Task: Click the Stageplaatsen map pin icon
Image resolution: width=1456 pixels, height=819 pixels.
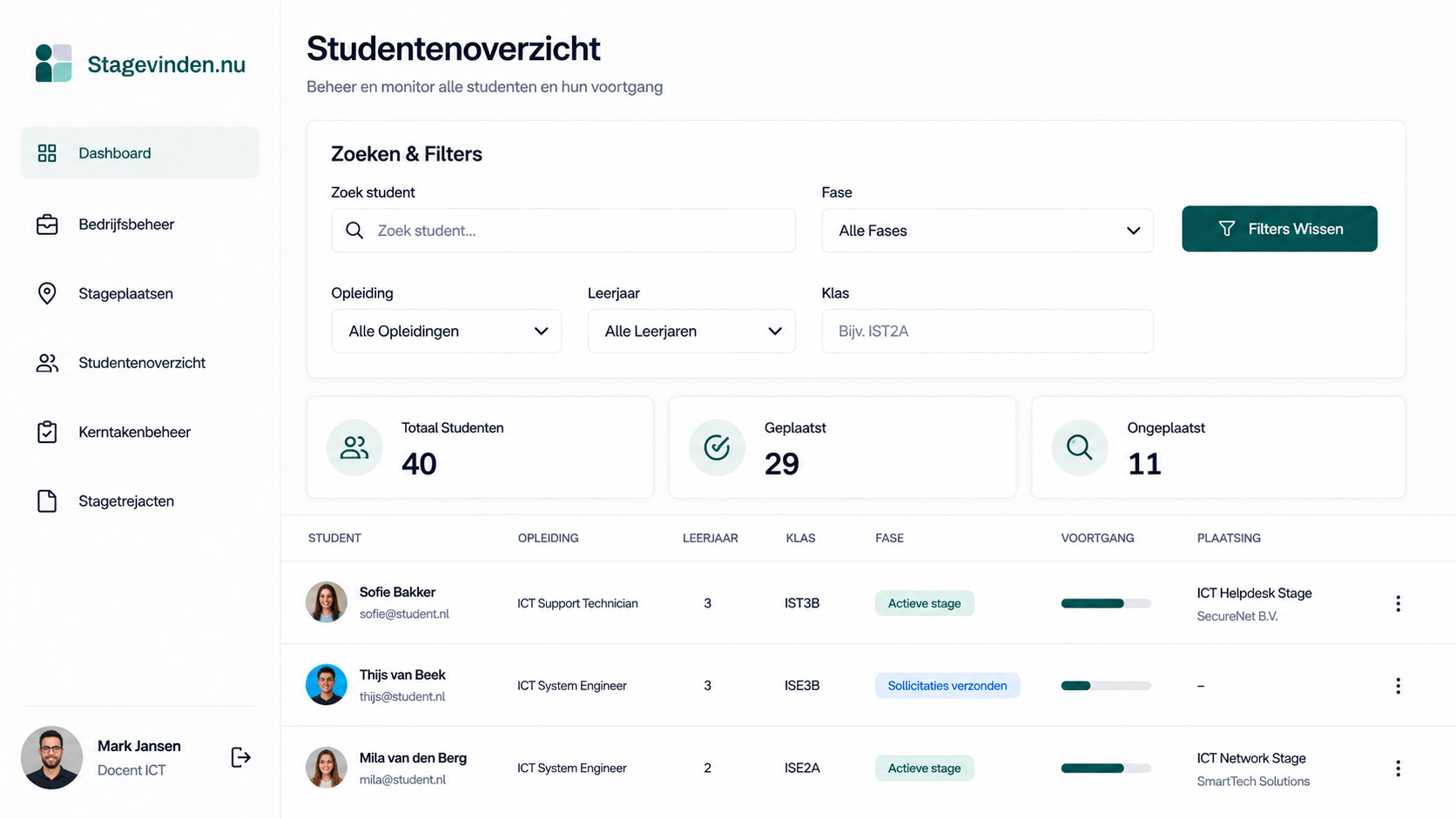Action: (x=47, y=293)
